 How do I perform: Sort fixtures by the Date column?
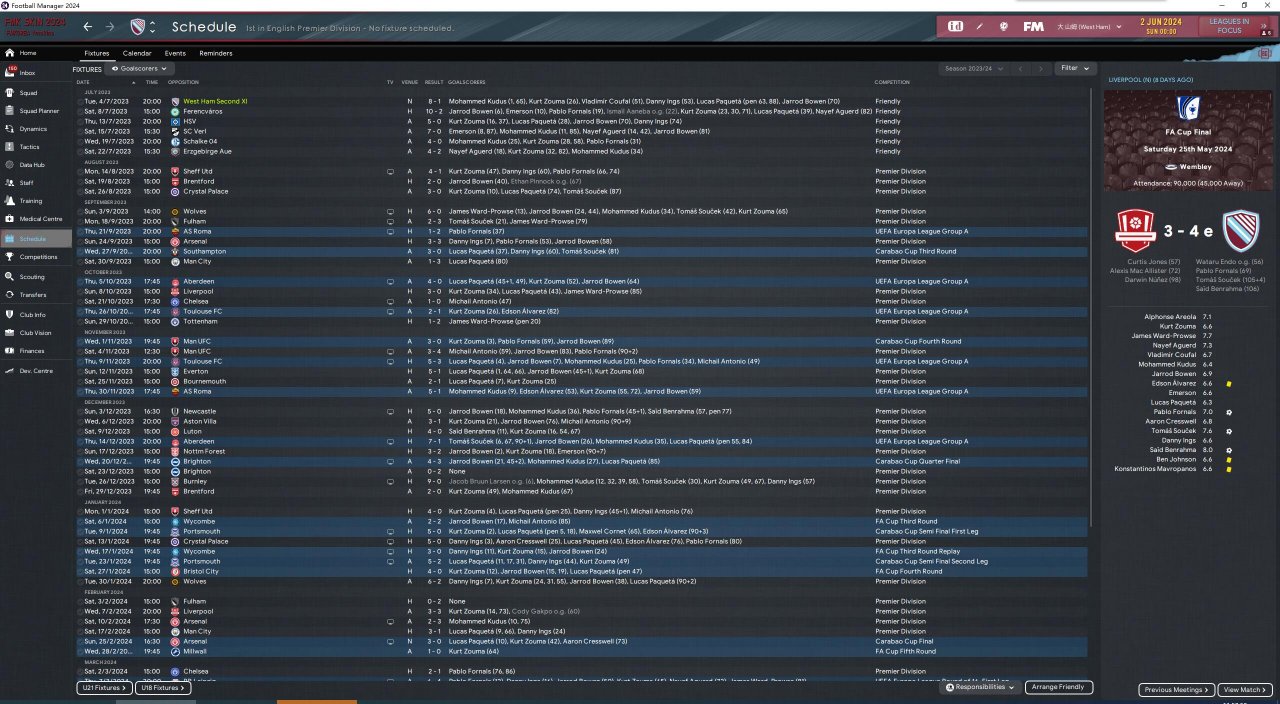click(x=83, y=82)
